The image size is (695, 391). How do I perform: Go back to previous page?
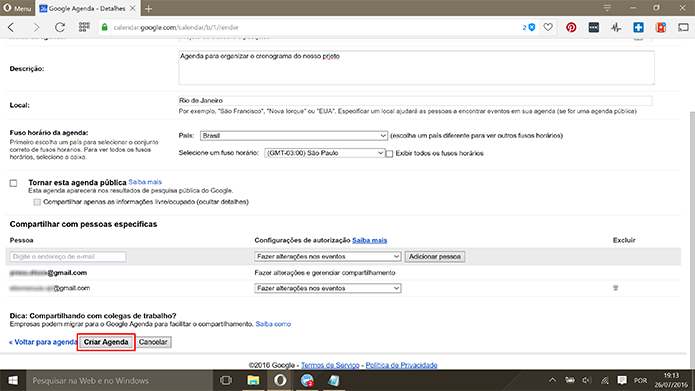click(12, 27)
